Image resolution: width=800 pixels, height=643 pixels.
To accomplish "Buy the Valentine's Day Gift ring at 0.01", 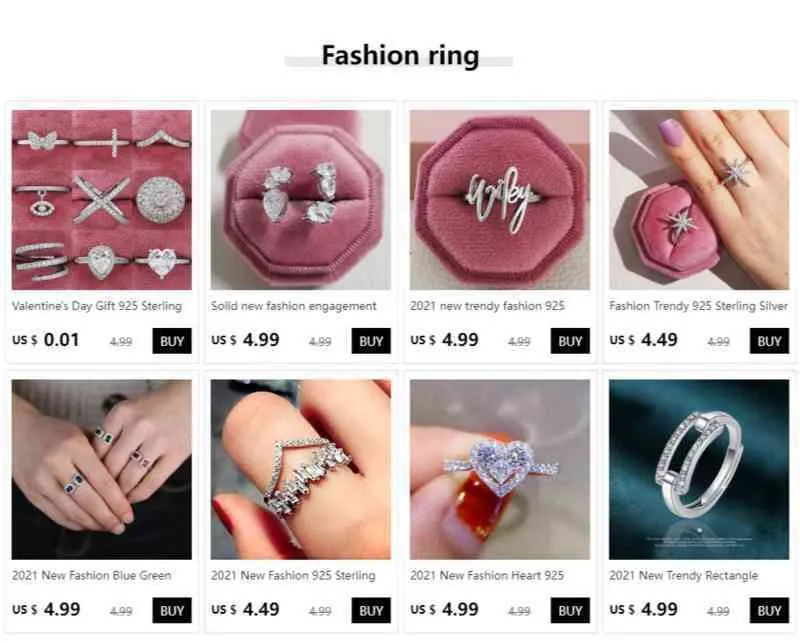I will coord(172,341).
